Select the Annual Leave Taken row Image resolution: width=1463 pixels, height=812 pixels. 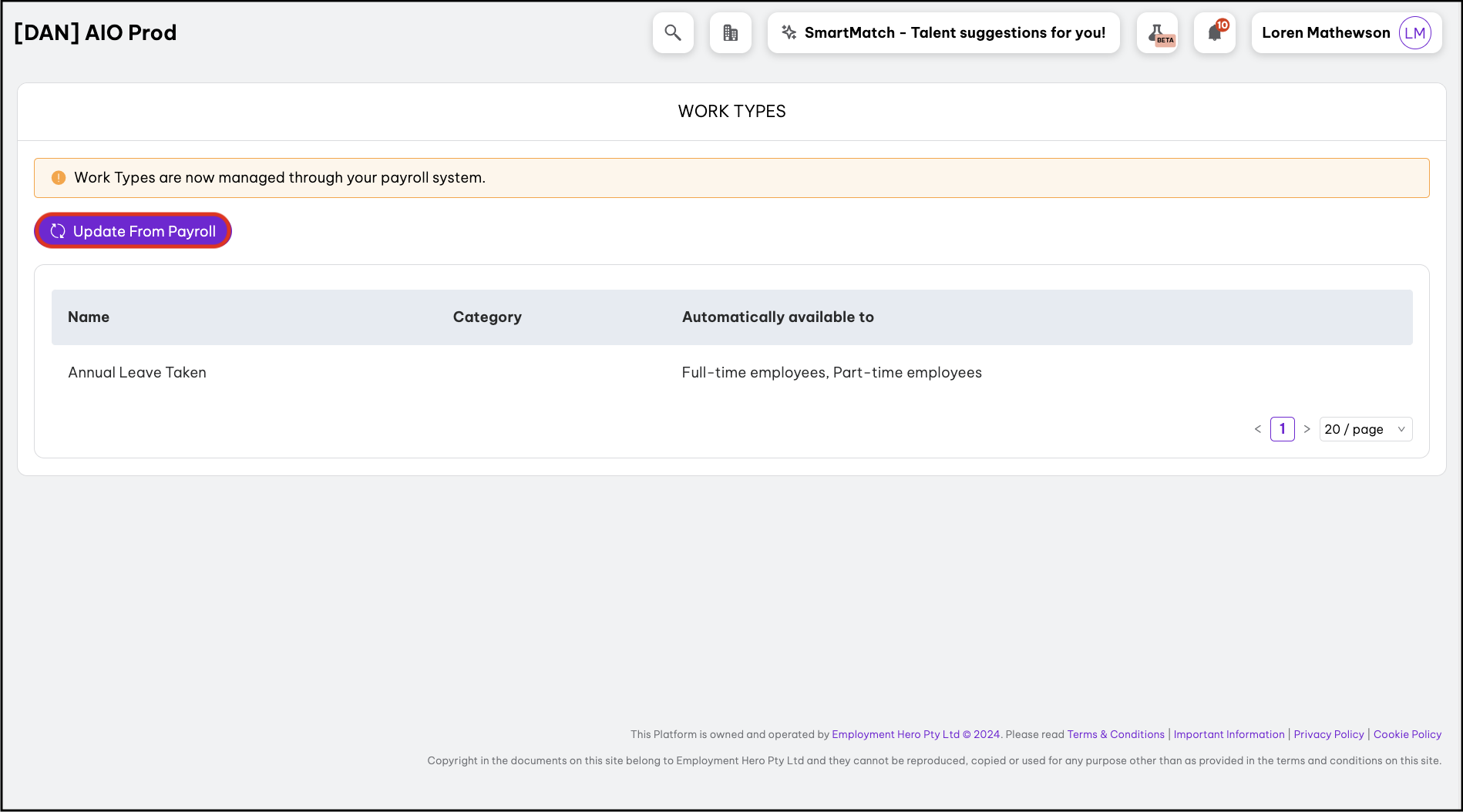[x=137, y=373]
